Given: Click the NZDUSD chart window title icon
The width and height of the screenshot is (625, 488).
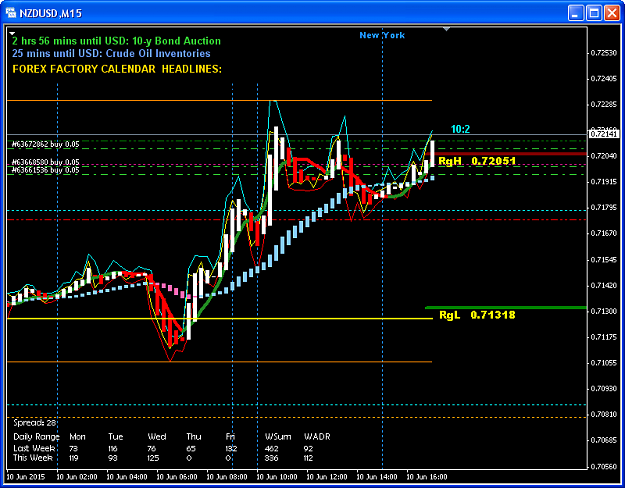Looking at the screenshot, I should click(x=11, y=13).
